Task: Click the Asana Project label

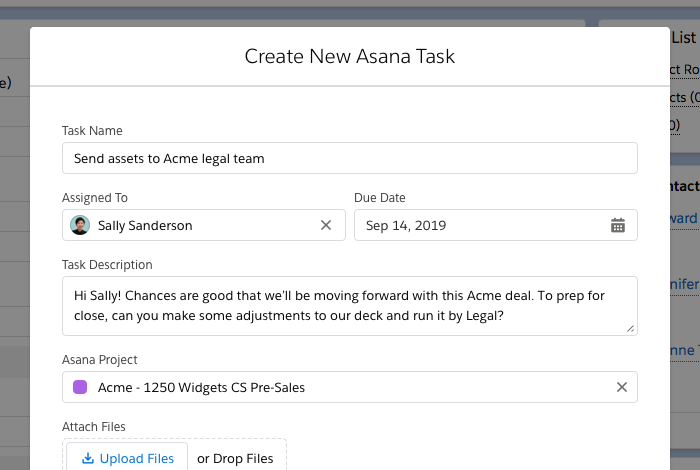Action: point(100,360)
